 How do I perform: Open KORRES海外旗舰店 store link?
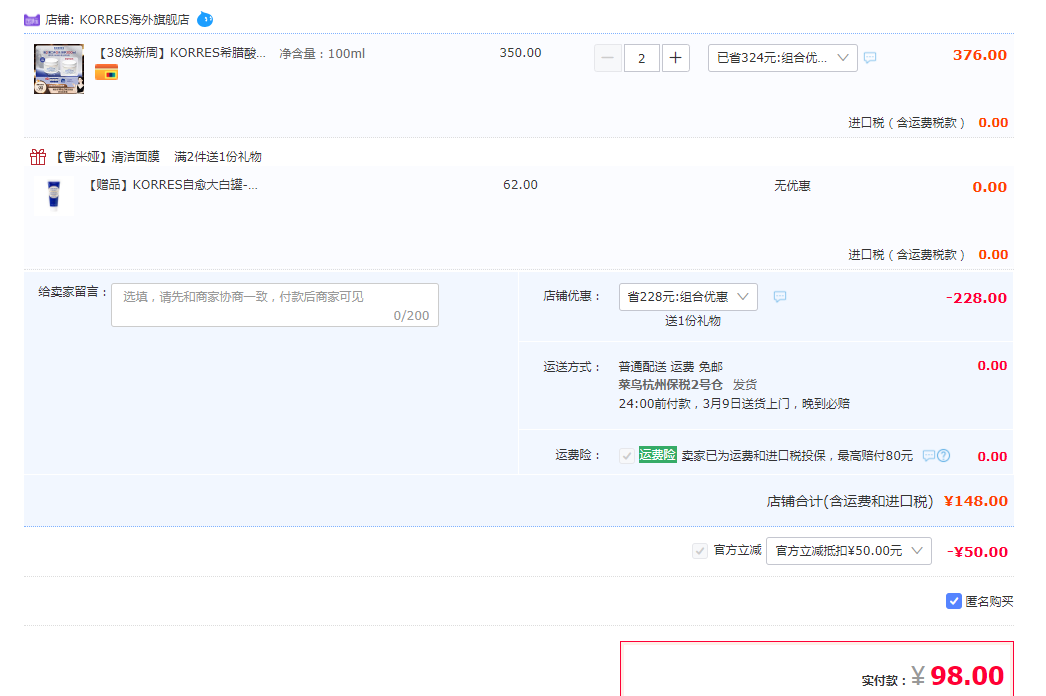click(134, 20)
